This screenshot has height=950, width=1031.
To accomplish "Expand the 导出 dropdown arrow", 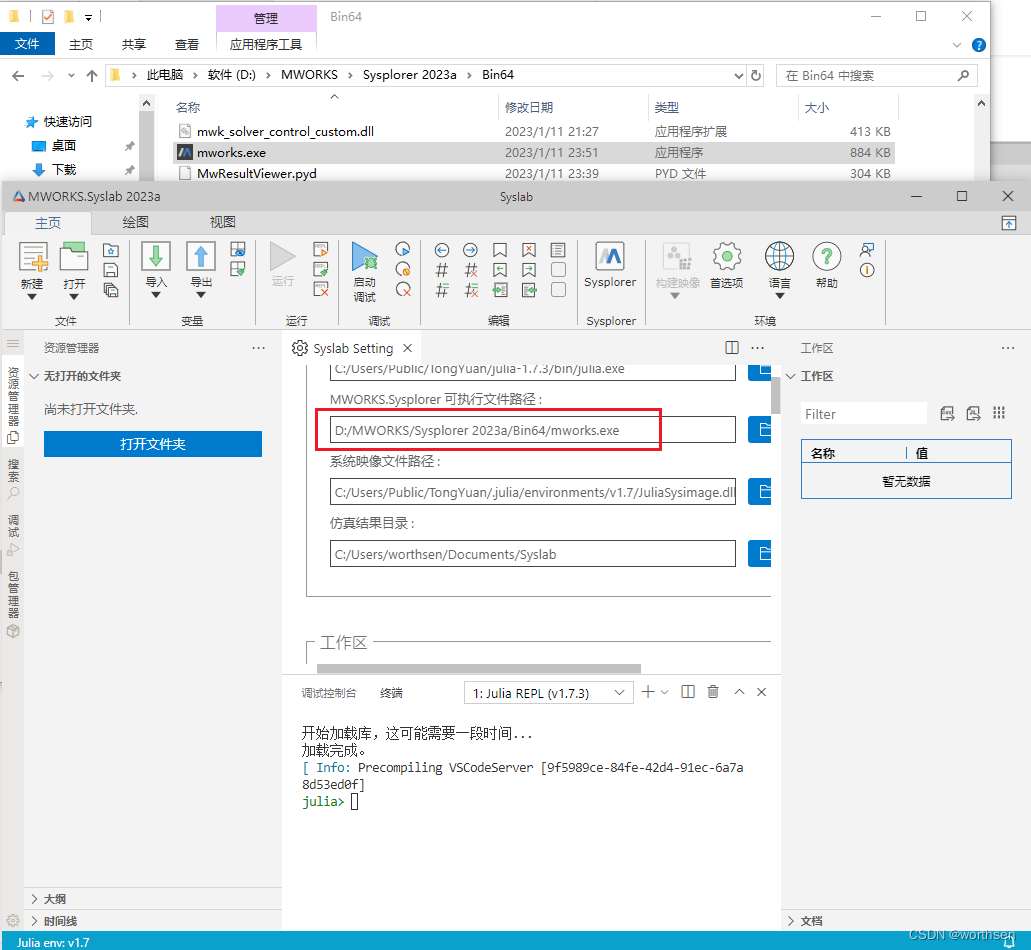I will point(201,295).
